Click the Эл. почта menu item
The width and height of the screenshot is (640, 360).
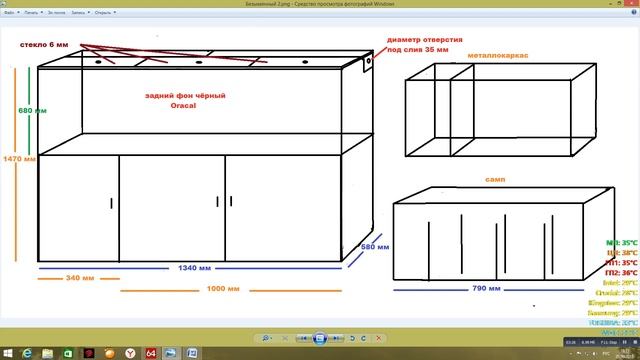56,13
